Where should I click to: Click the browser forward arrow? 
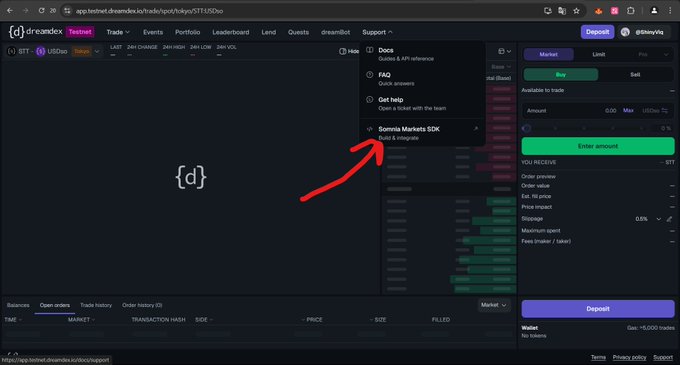point(26,10)
